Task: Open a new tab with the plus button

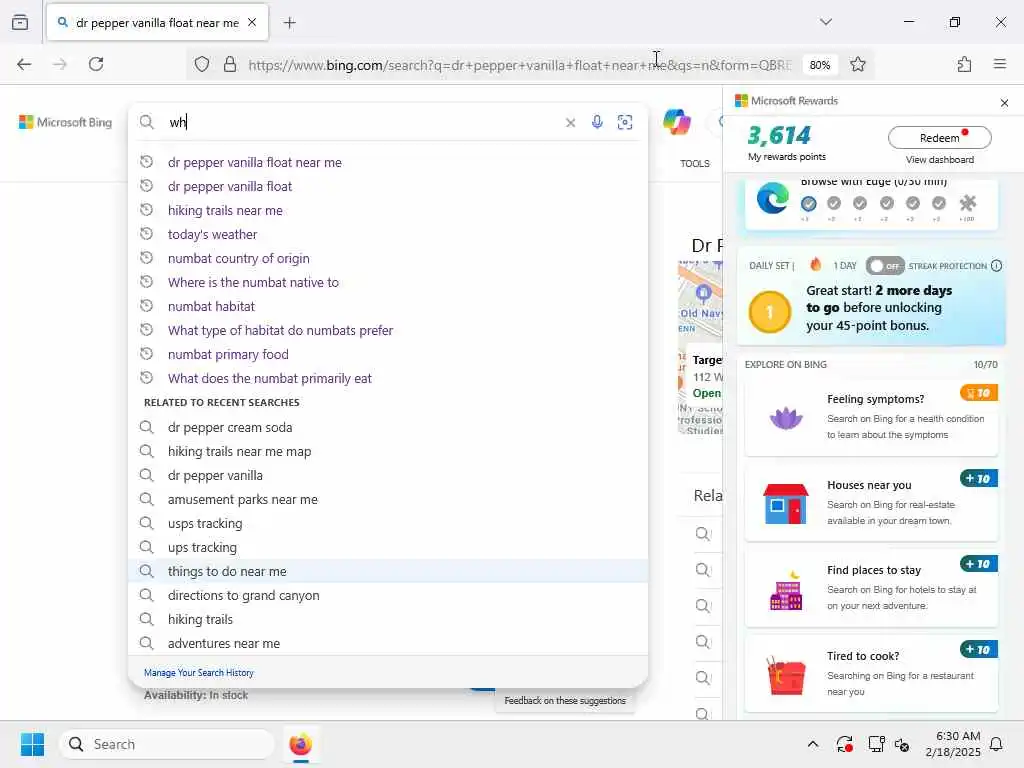Action: tap(289, 23)
